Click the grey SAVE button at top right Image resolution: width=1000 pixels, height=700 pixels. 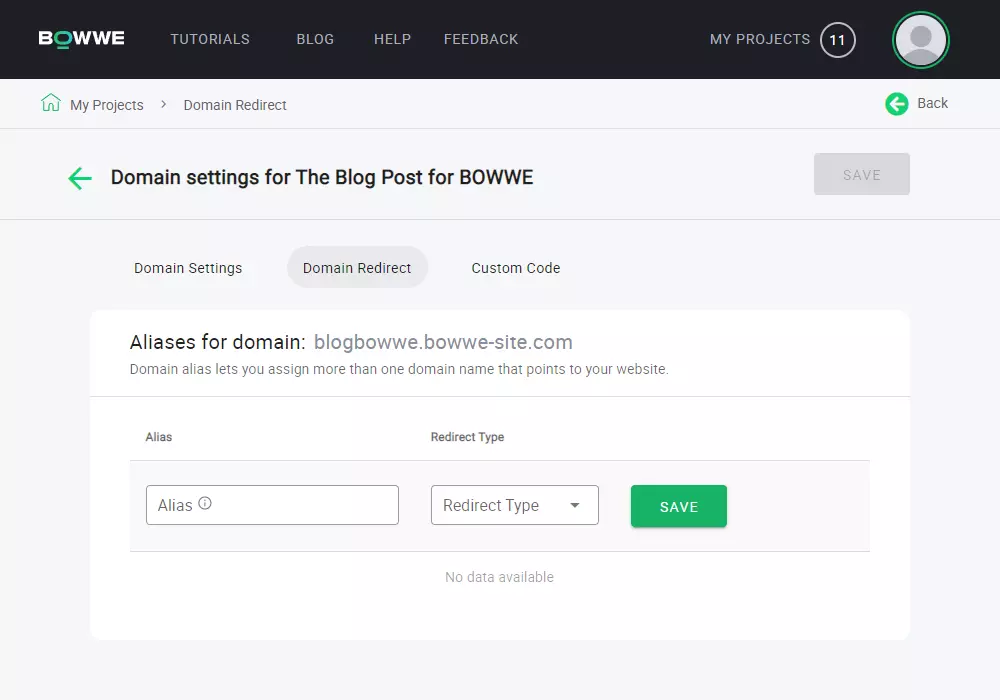coord(862,174)
